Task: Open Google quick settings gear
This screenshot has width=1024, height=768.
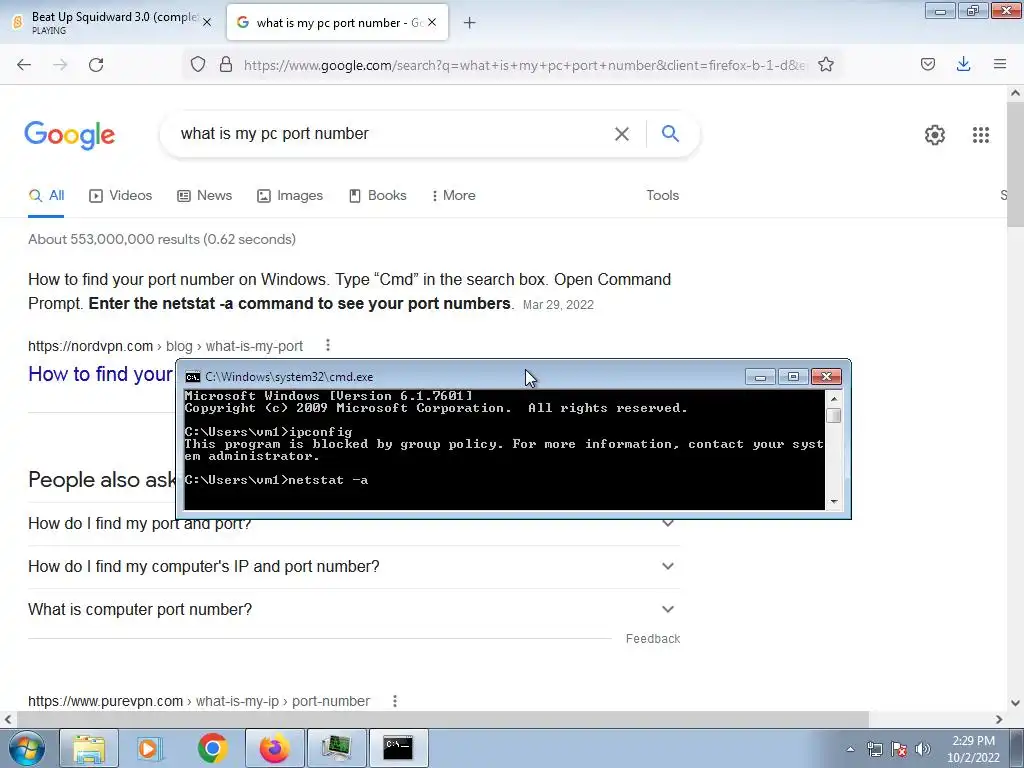Action: tap(935, 135)
